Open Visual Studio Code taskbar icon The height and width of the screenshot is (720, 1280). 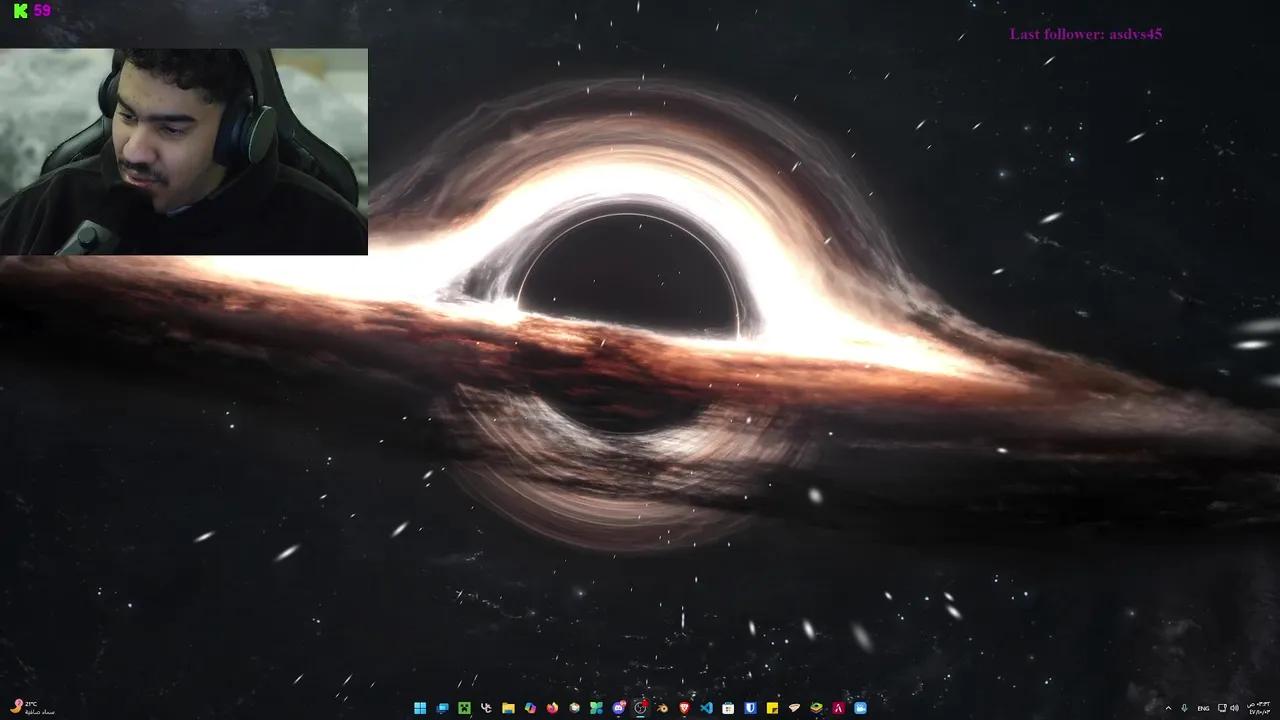click(706, 708)
